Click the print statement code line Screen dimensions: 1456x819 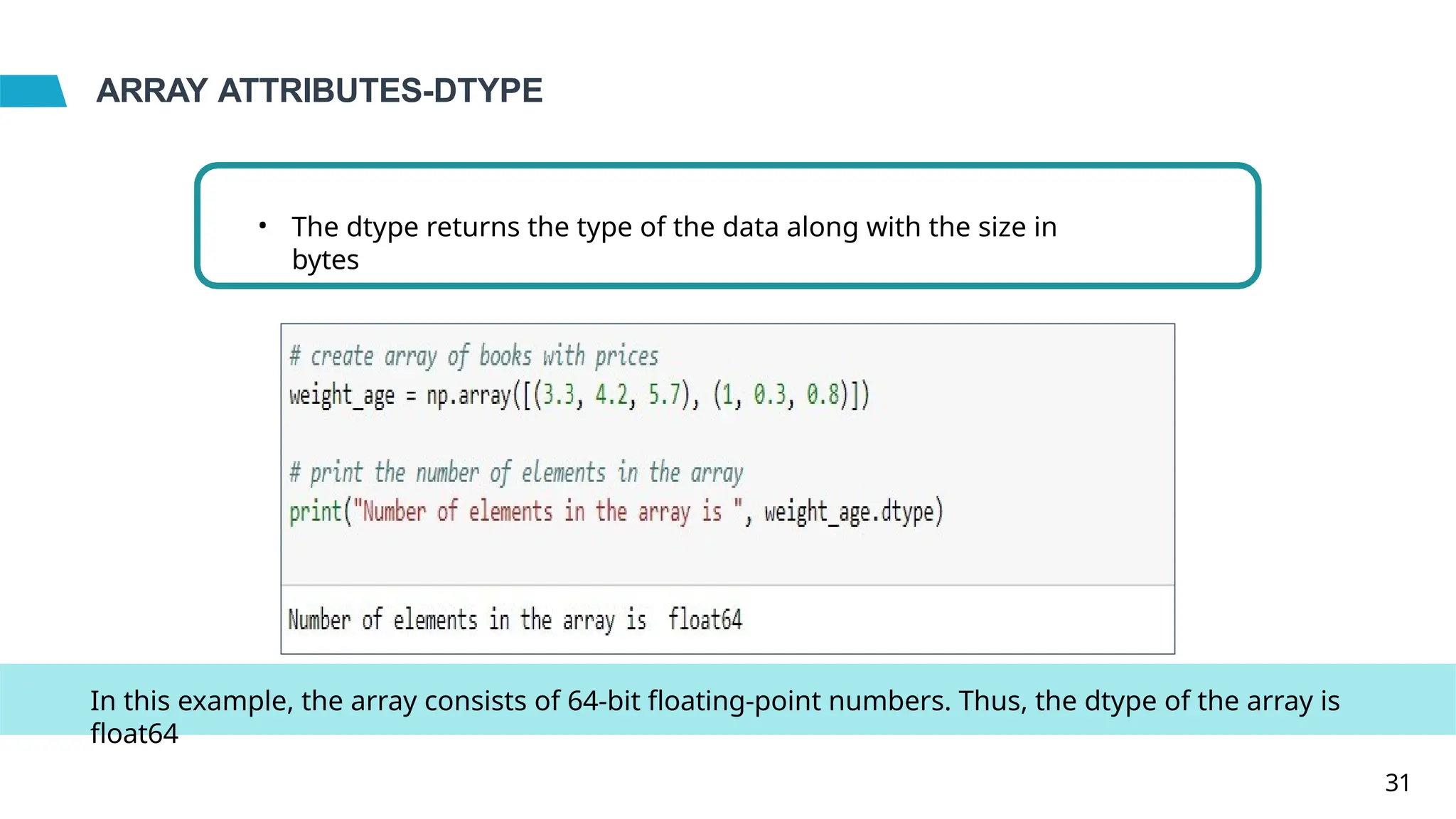616,512
